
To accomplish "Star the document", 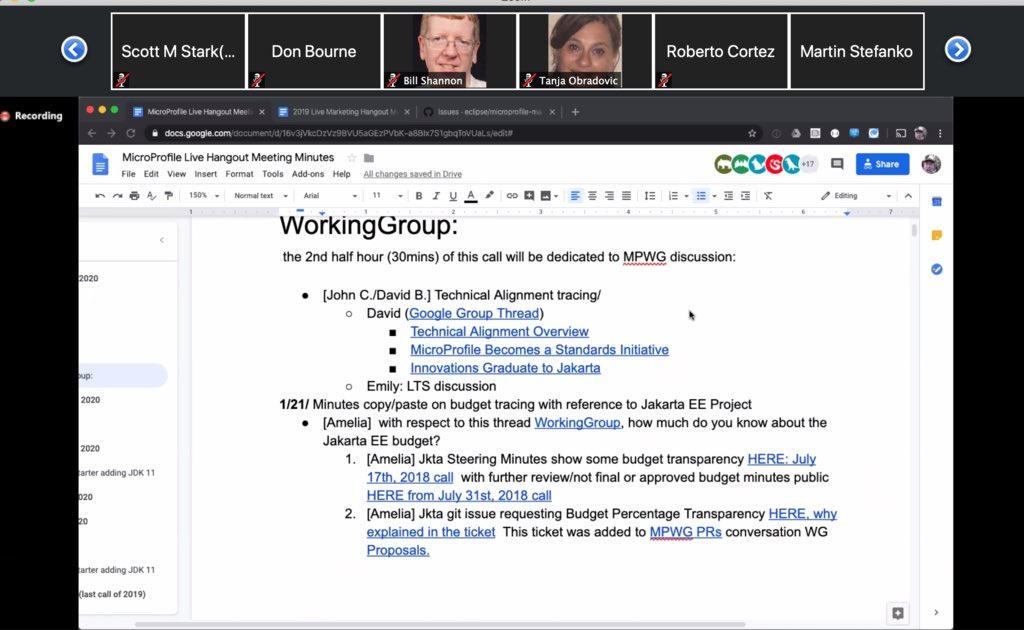I will click(351, 158).
